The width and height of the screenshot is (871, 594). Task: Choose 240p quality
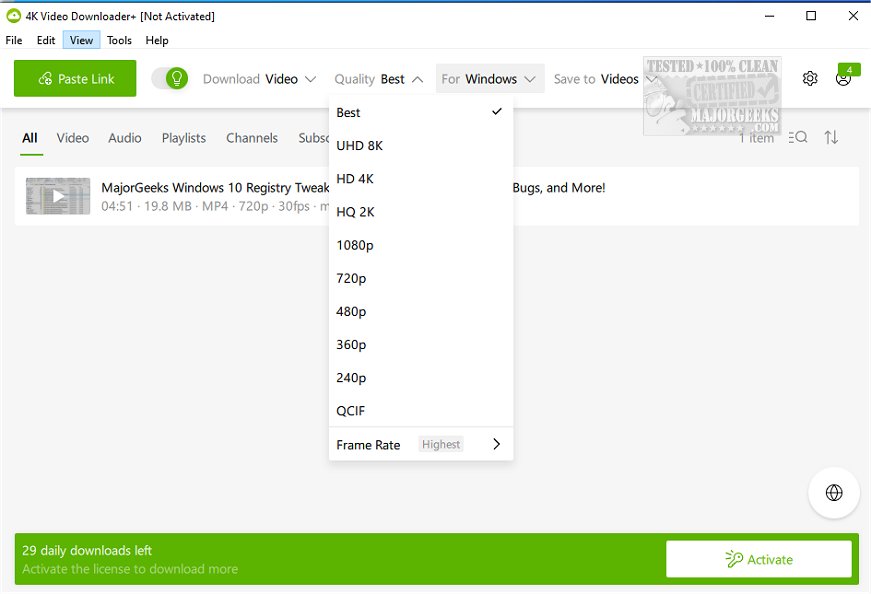[x=421, y=378]
